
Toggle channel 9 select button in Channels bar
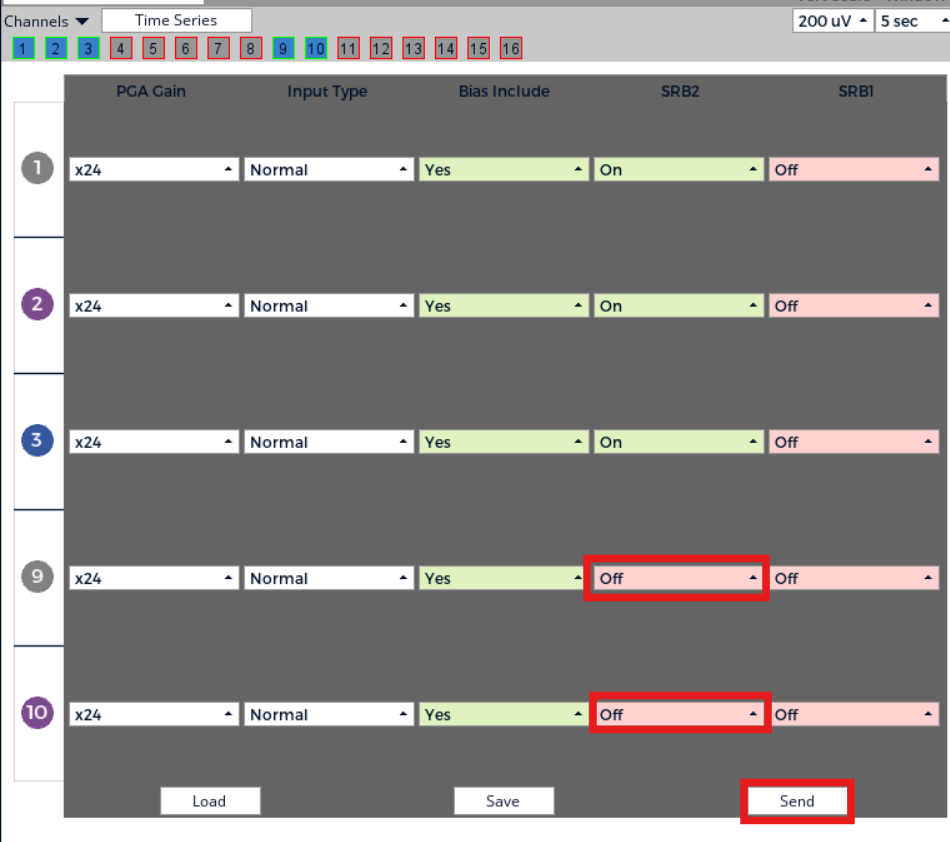click(x=284, y=48)
